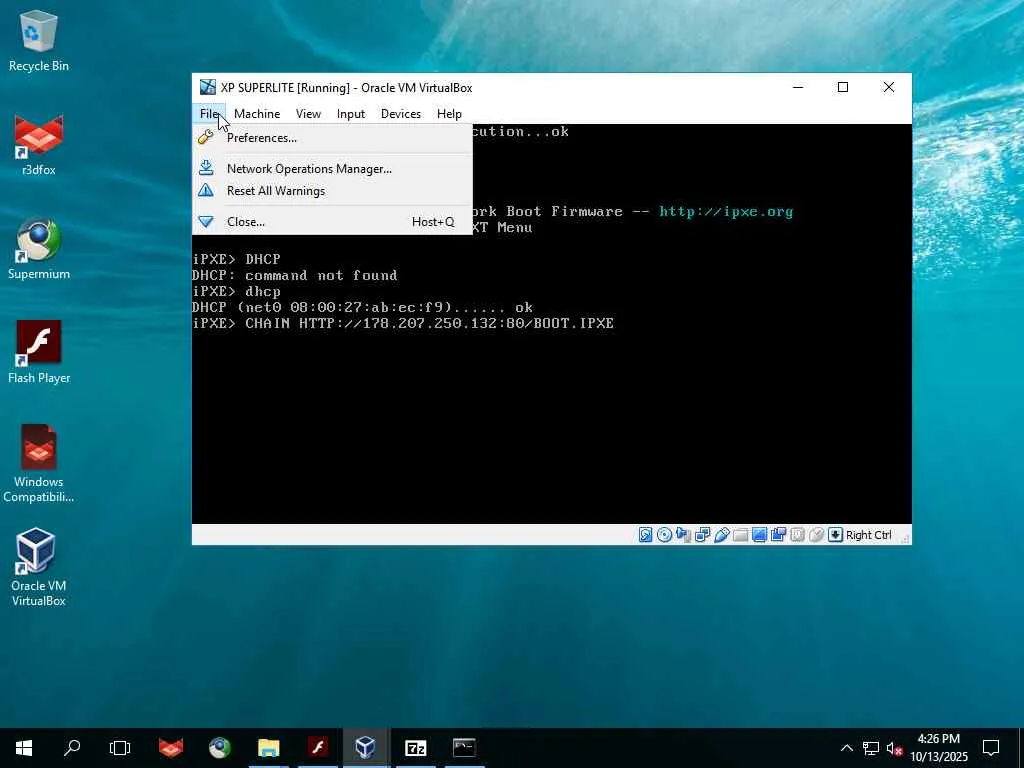This screenshot has height=768, width=1024.
Task: Click the muted volume tray icon
Action: coord(895,748)
